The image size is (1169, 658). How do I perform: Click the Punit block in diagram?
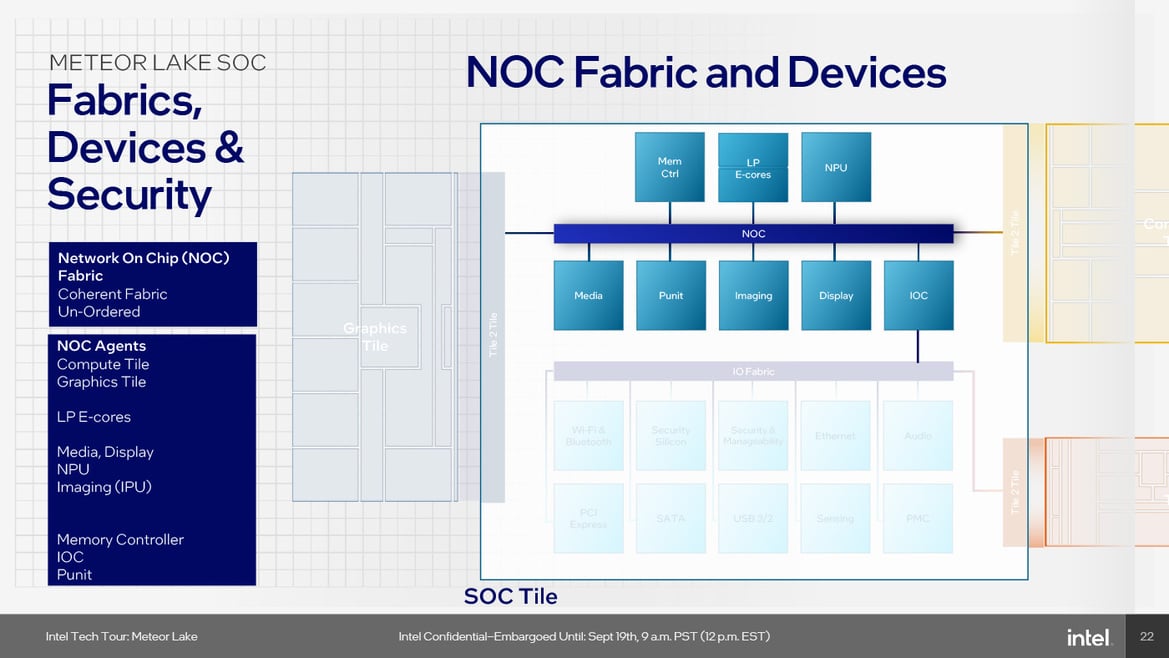point(671,295)
